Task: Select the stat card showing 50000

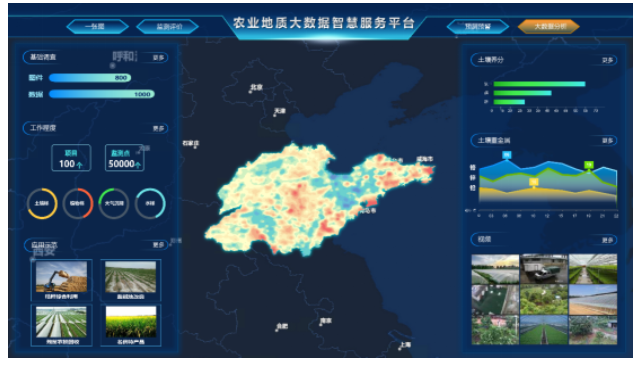Action: pos(124,158)
